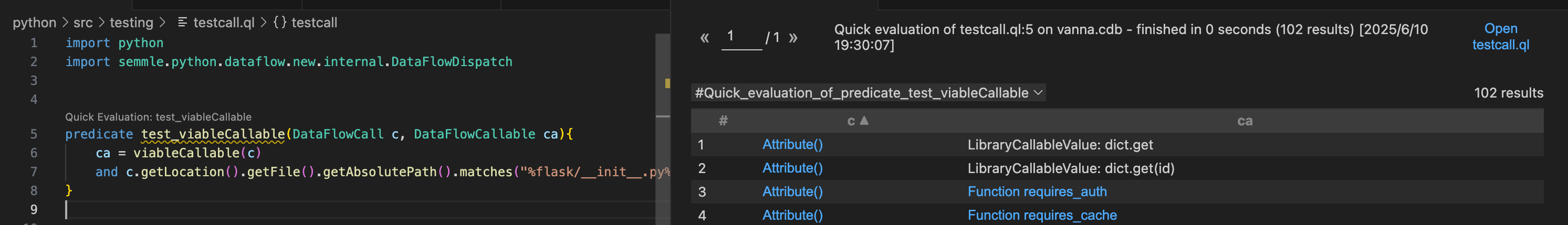Open result set dropdown test_viableCallable

coord(869,92)
